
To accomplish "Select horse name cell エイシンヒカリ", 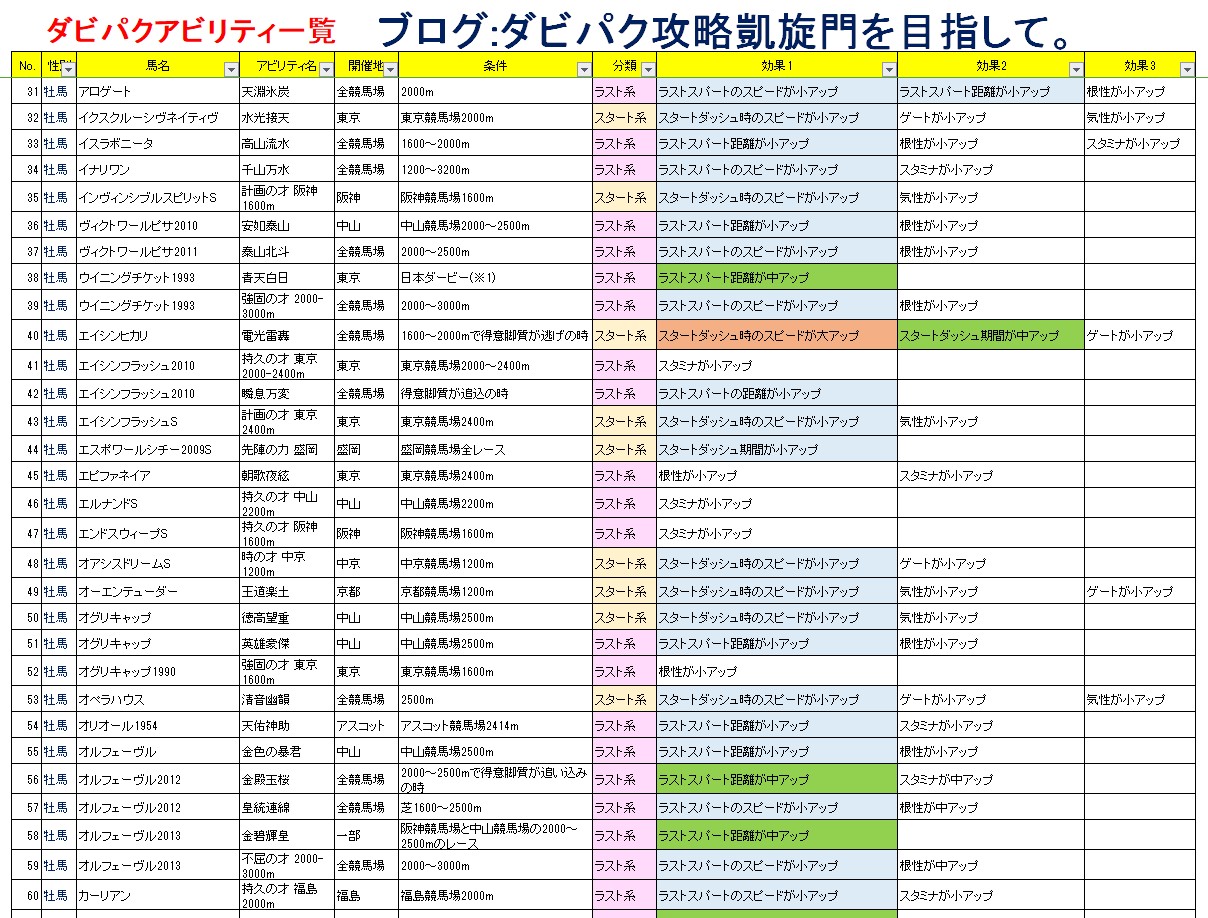I will (x=158, y=335).
